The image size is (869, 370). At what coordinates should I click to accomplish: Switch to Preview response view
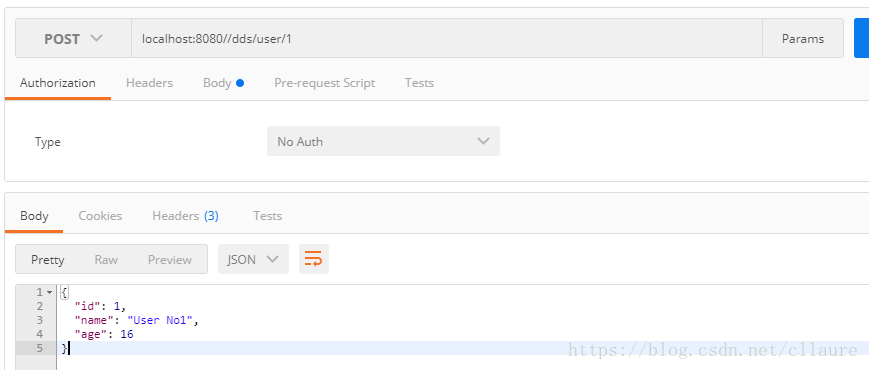(x=170, y=259)
